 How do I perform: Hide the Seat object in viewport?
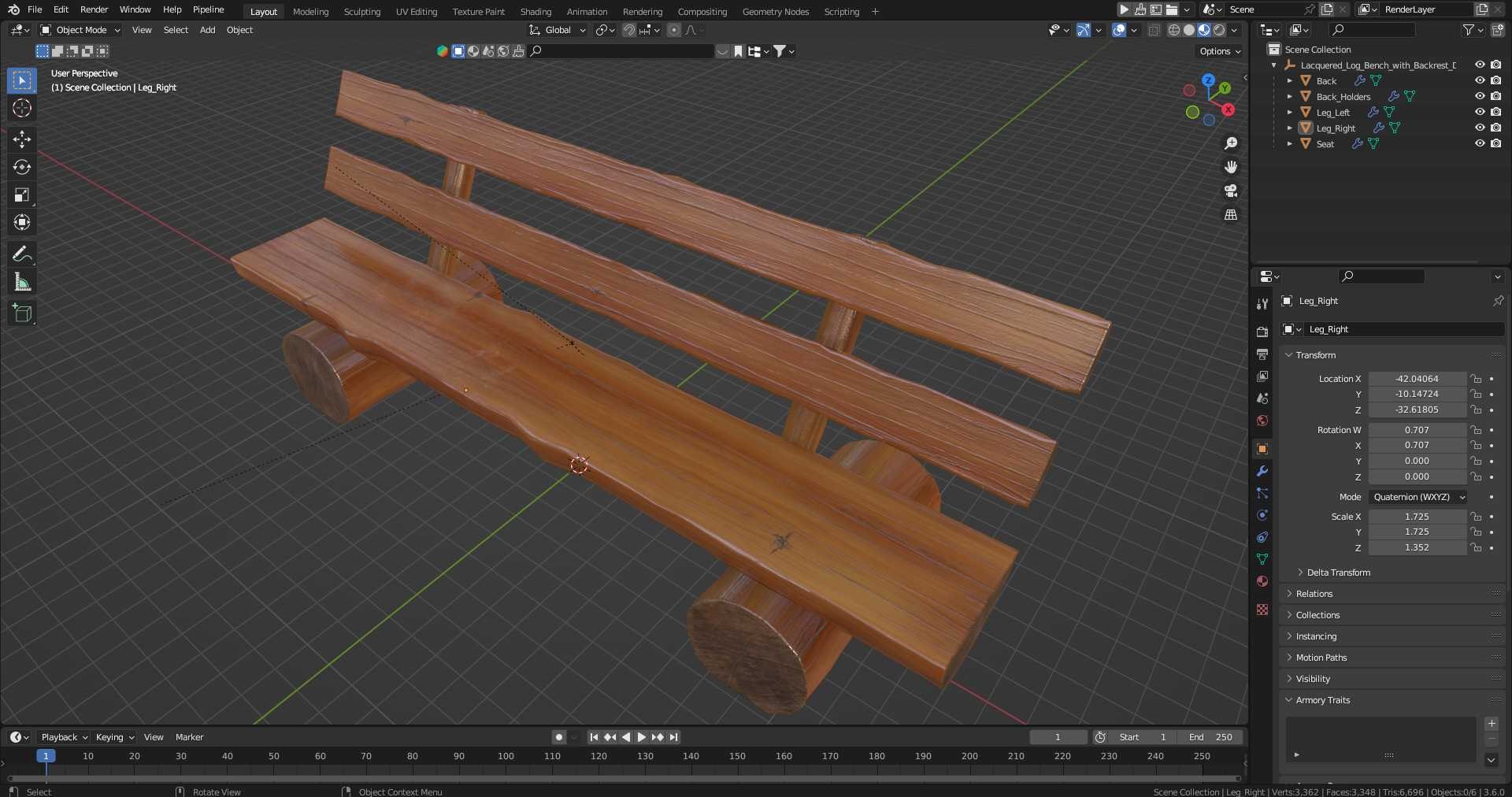(1480, 143)
